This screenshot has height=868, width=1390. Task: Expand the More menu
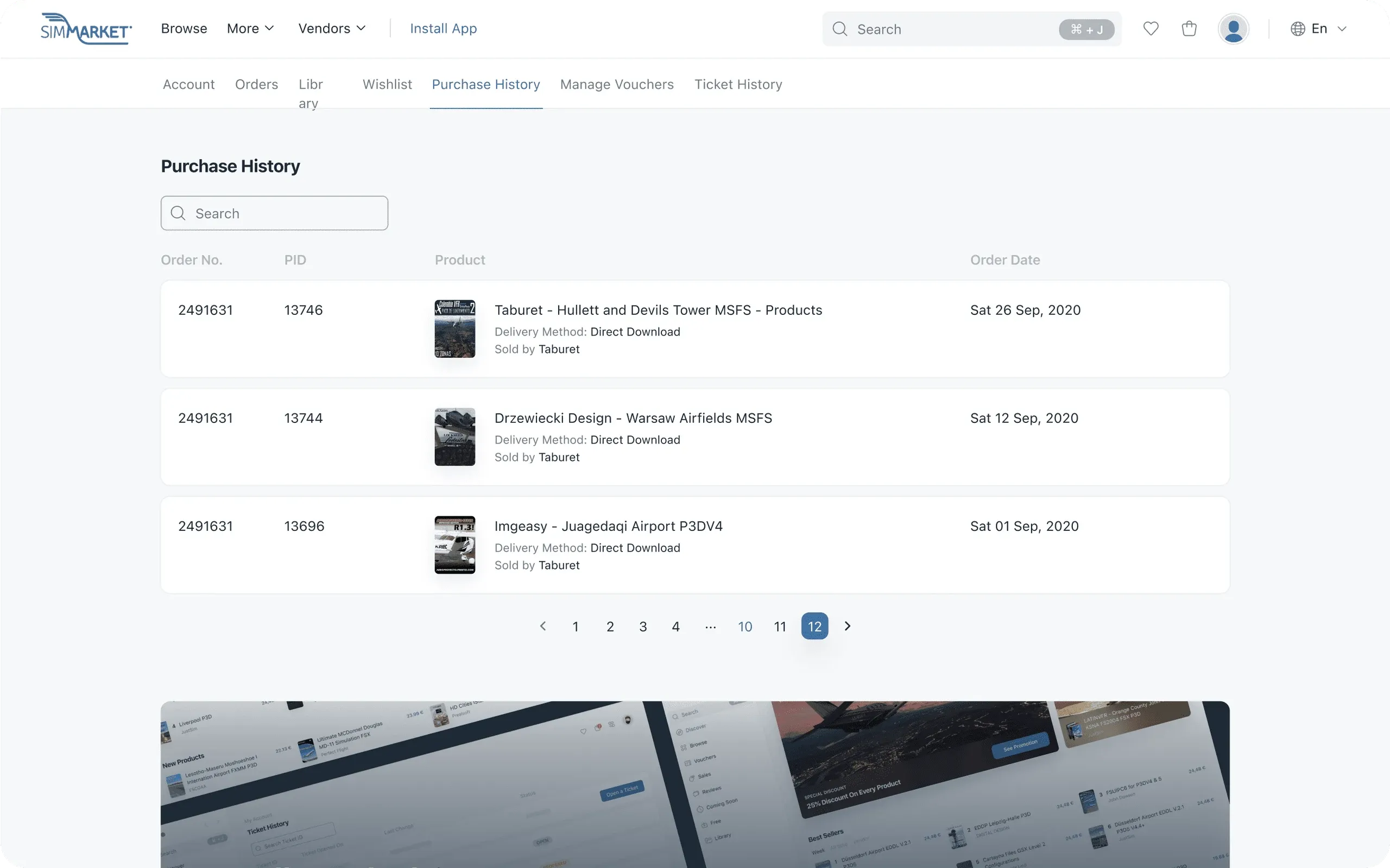coord(250,29)
